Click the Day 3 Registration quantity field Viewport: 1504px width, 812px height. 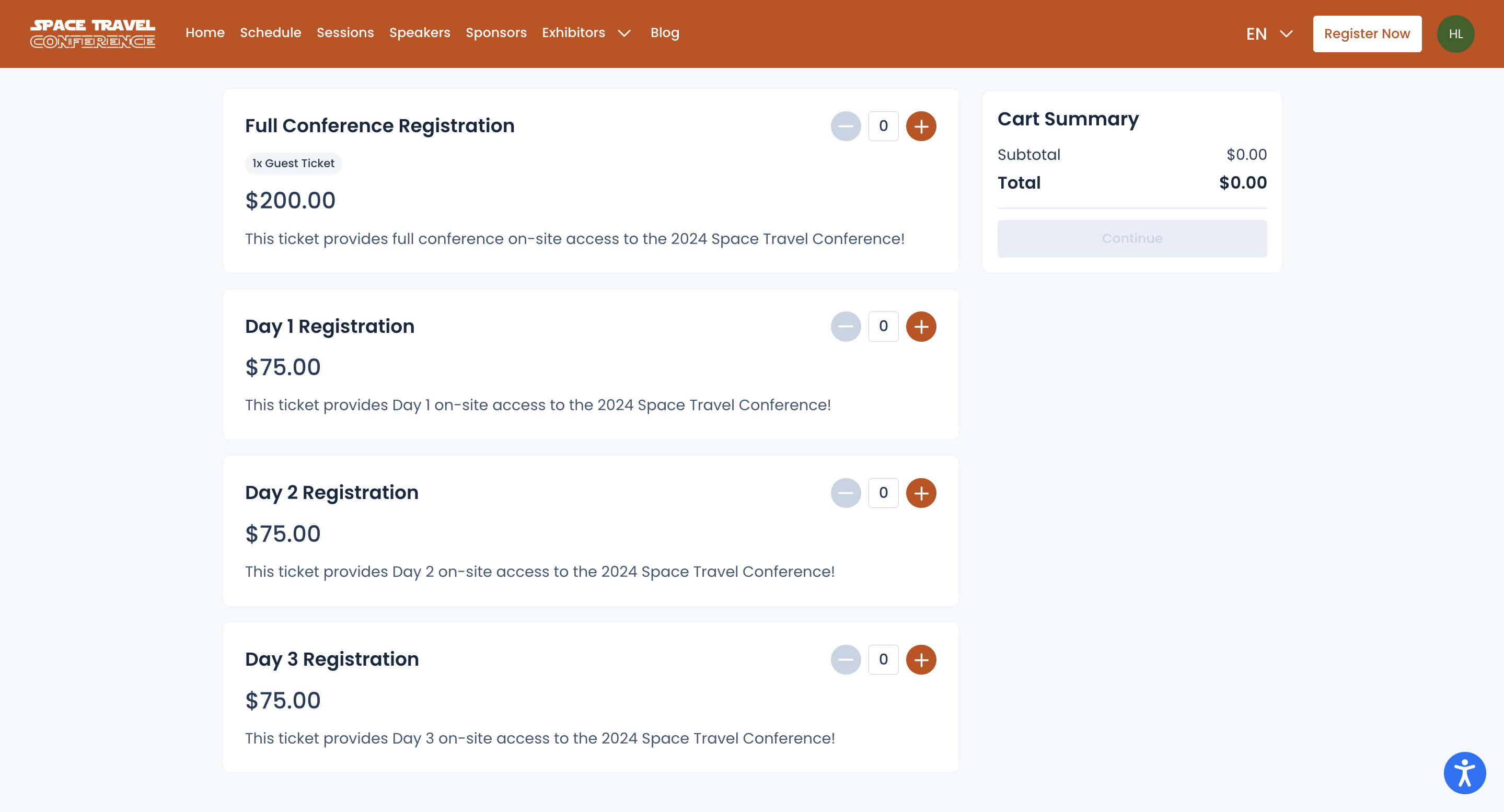click(x=883, y=659)
